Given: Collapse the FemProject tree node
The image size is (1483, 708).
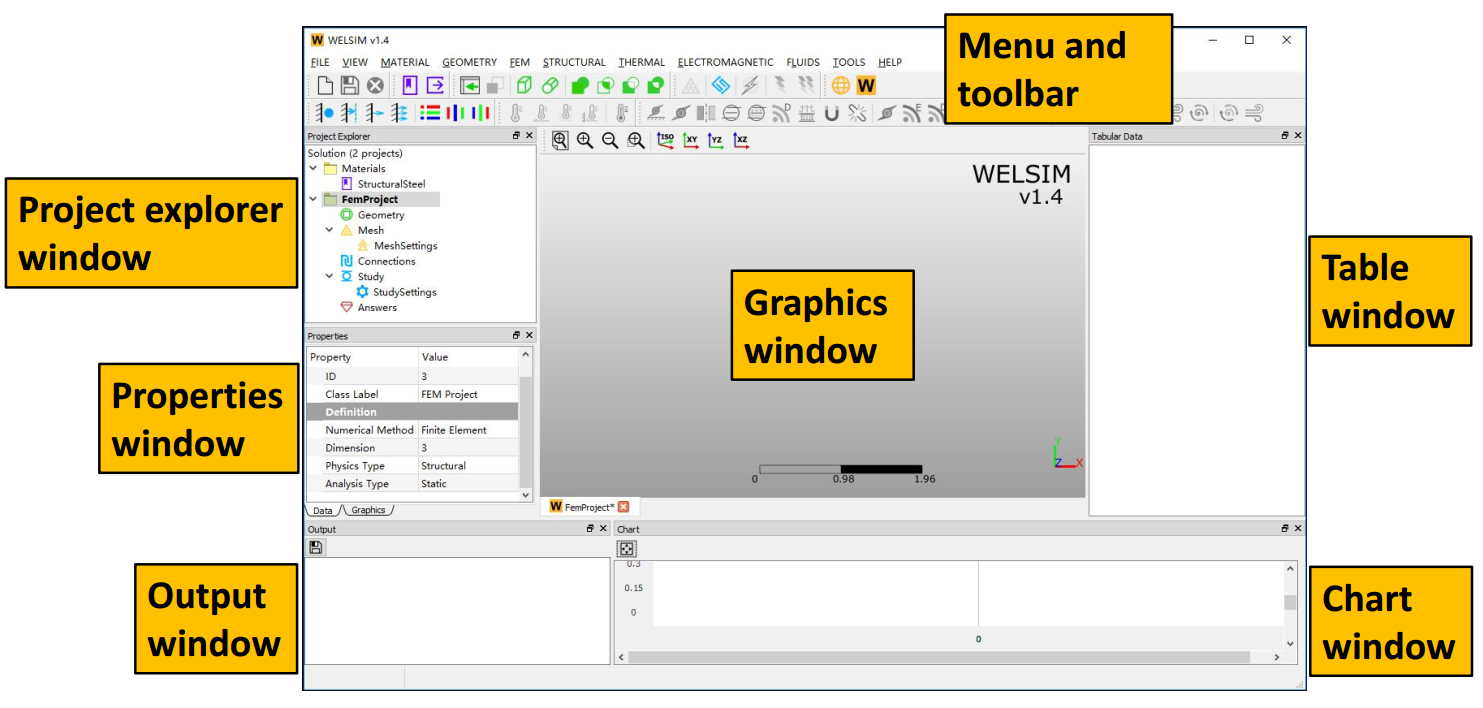Looking at the screenshot, I should click(314, 200).
